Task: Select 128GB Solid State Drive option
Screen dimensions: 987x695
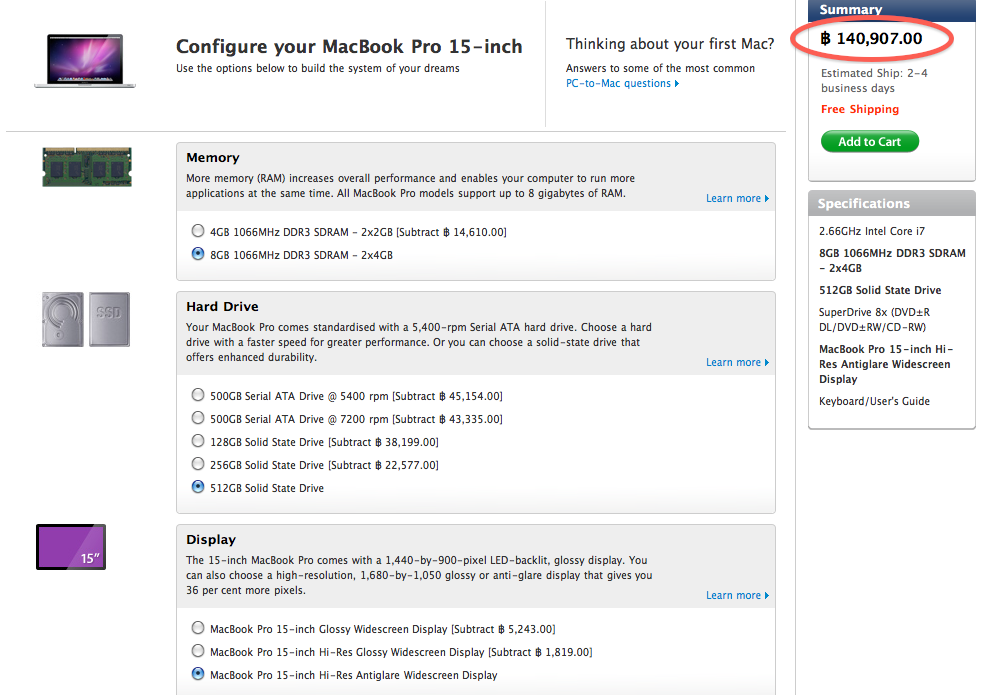Action: point(198,441)
